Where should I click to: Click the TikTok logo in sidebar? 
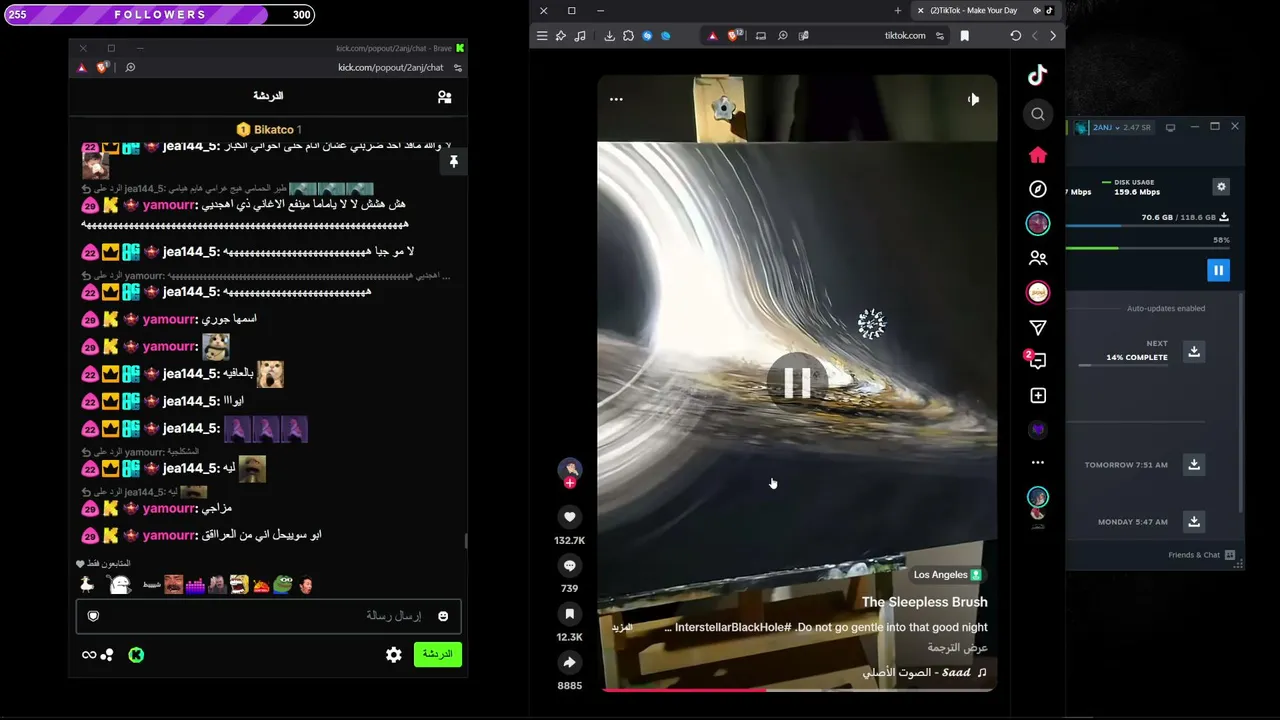1037,75
